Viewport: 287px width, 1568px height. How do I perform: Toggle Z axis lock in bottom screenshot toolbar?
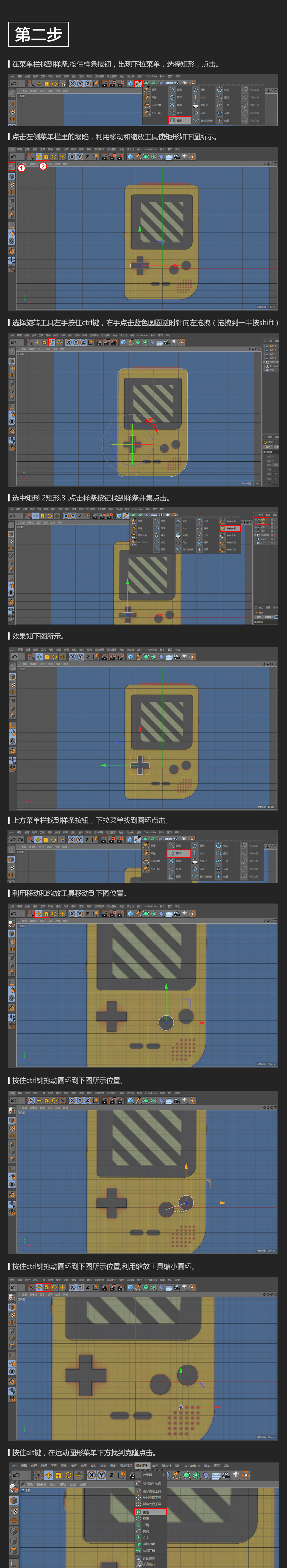[x=111, y=1475]
